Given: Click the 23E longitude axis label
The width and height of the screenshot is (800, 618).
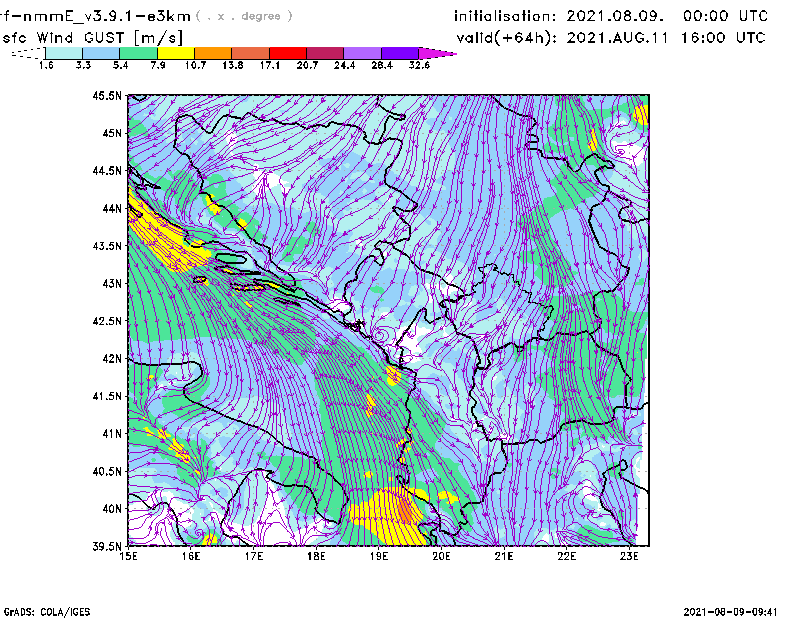Looking at the screenshot, I should [629, 555].
